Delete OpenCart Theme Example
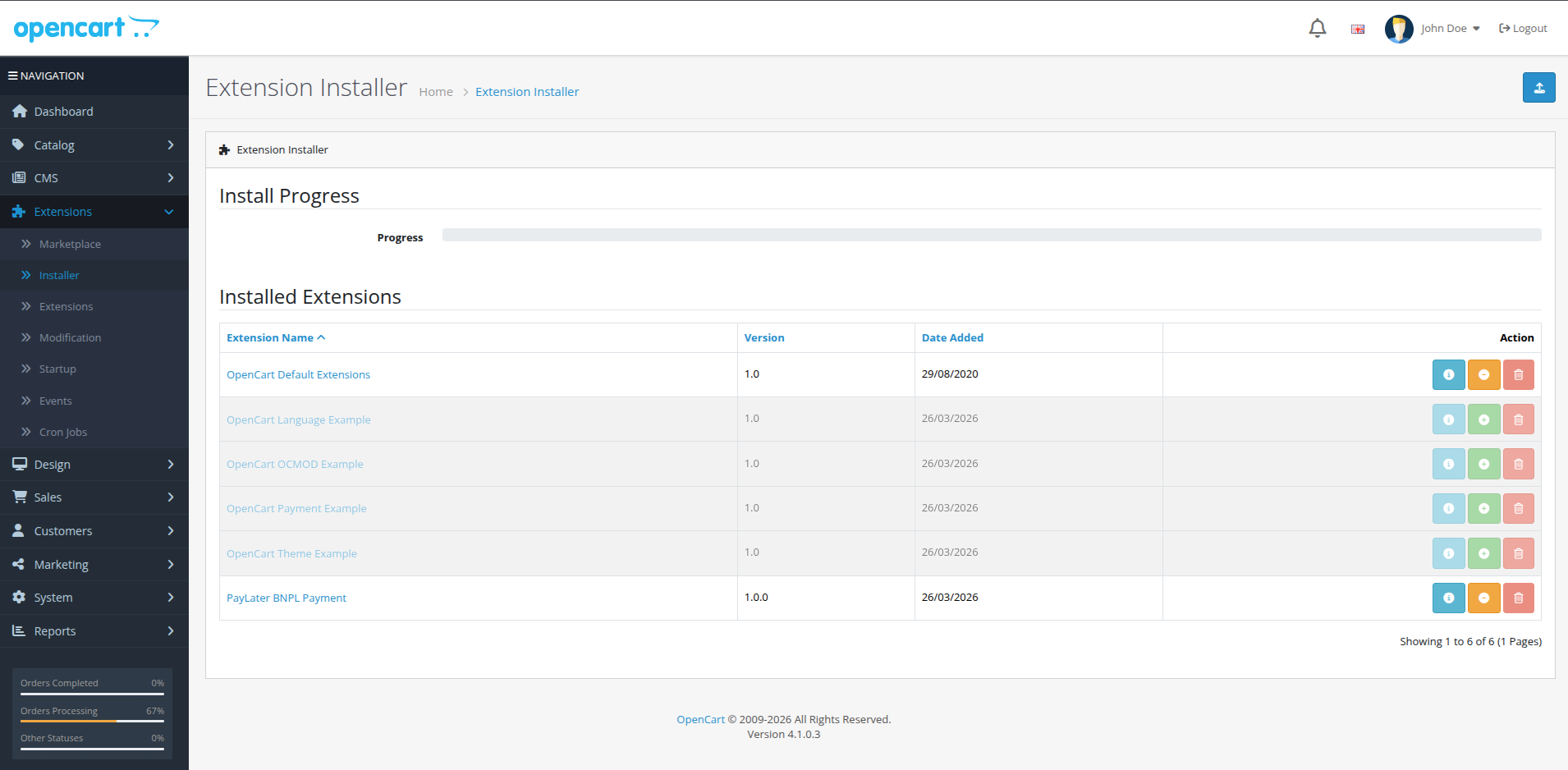Screen dimensions: 1568x770 (x=1519, y=553)
